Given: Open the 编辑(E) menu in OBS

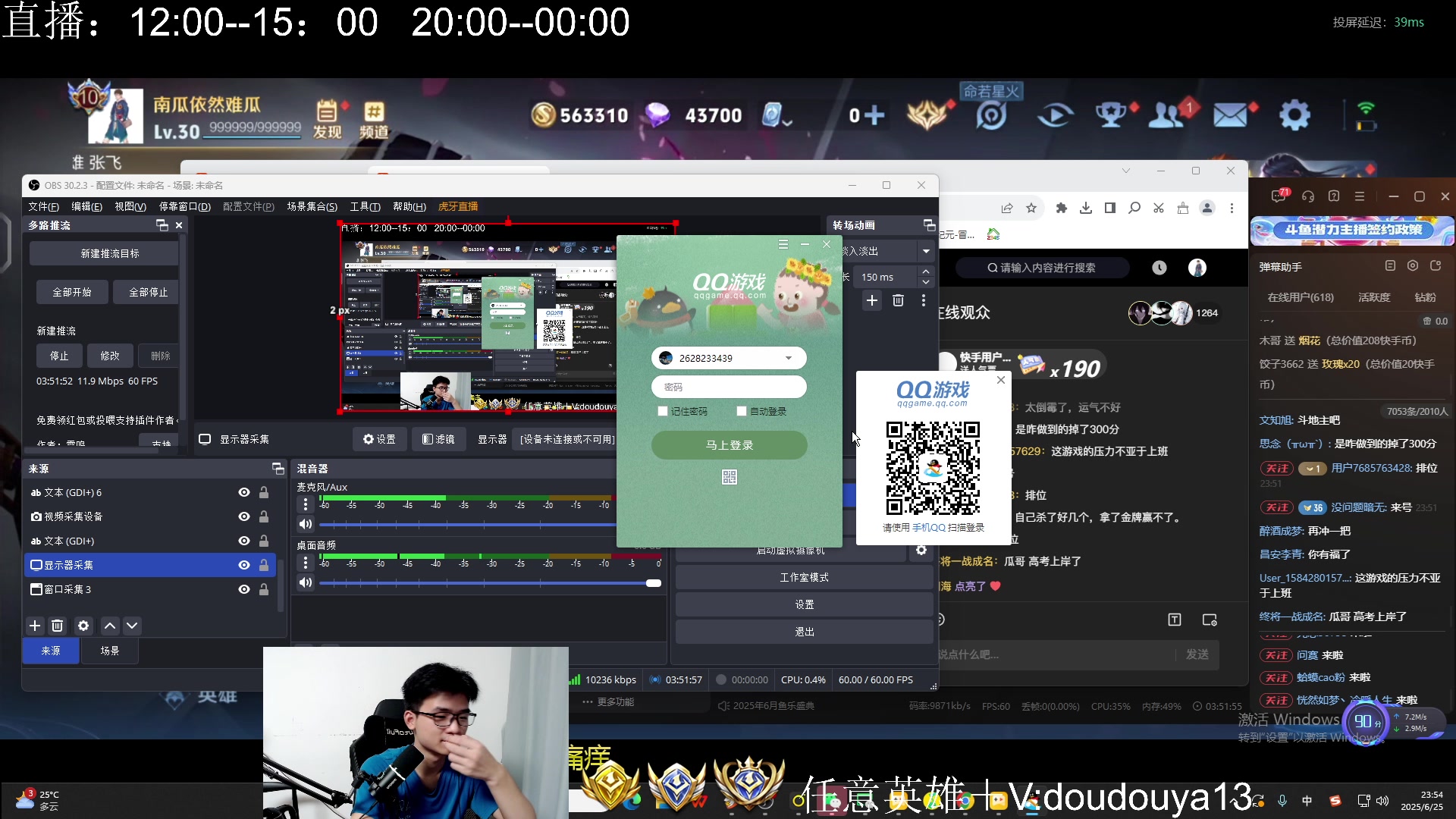Looking at the screenshot, I should point(86,206).
